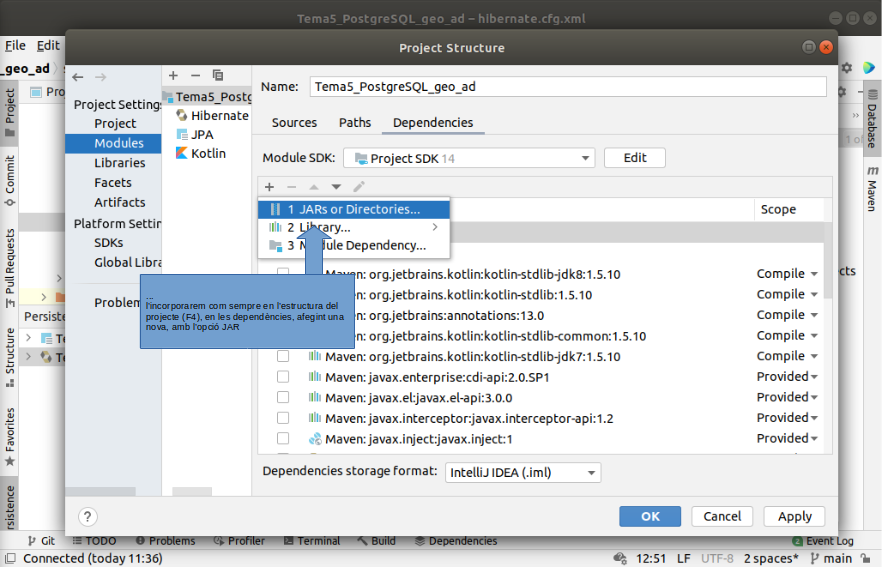This screenshot has height=567, width=882.
Task: Open the Terminal tool window
Action: (312, 541)
